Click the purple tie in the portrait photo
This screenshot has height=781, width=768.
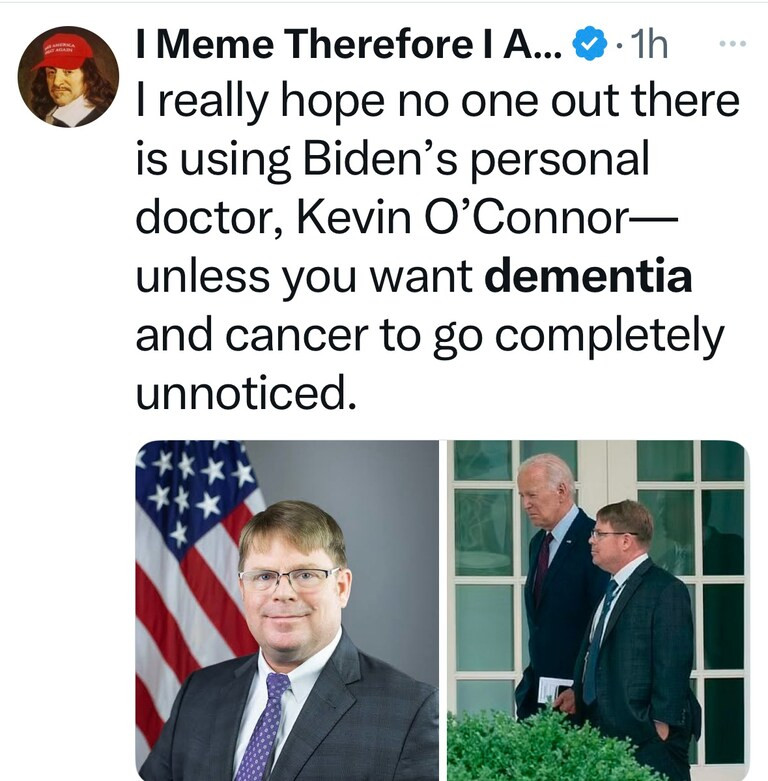pyautogui.click(x=264, y=726)
